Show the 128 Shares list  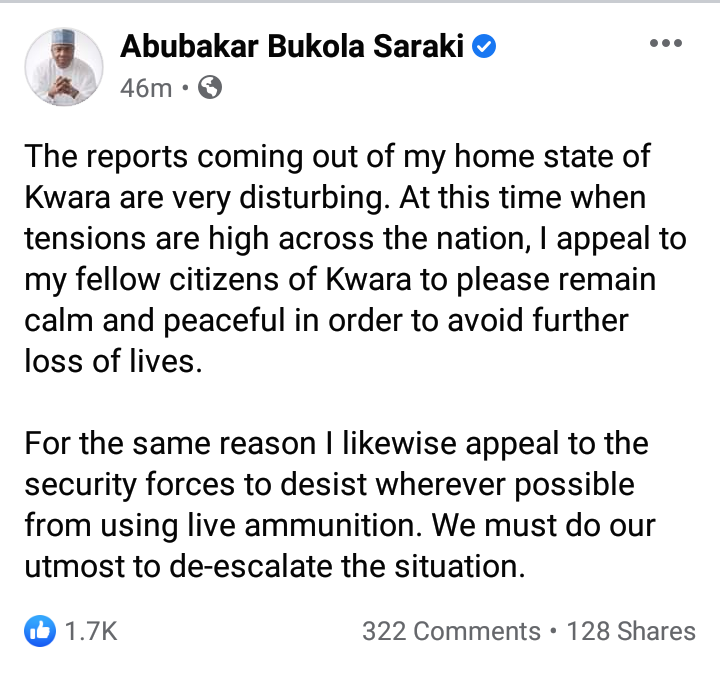pos(630,632)
